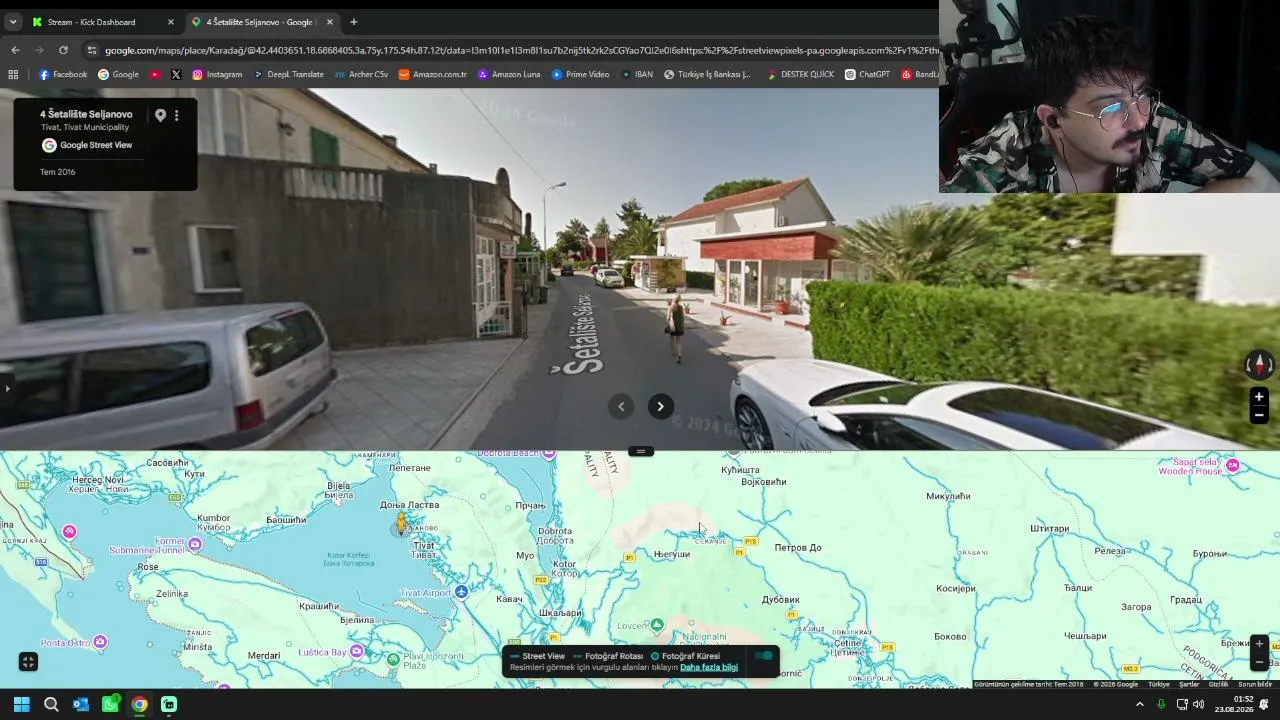1280x720 pixels.
Task: Open the Chrome apps grid in bookmarks bar
Action: [13, 74]
